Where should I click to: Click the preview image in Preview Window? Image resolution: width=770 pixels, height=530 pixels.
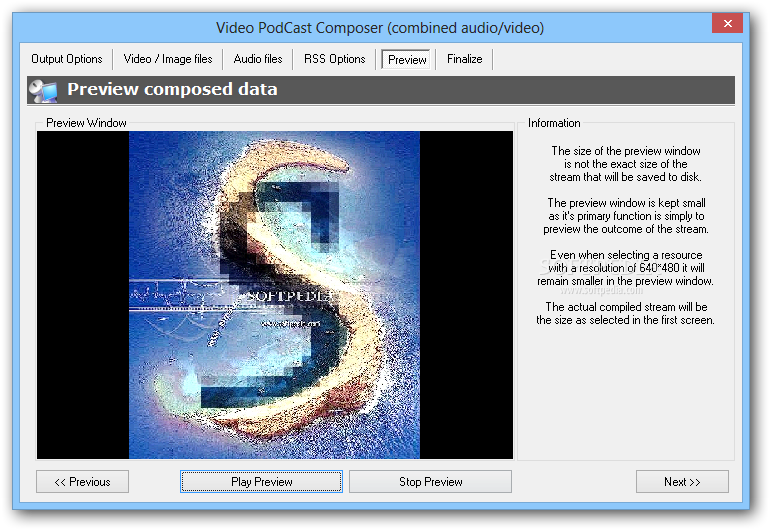[x=275, y=295]
